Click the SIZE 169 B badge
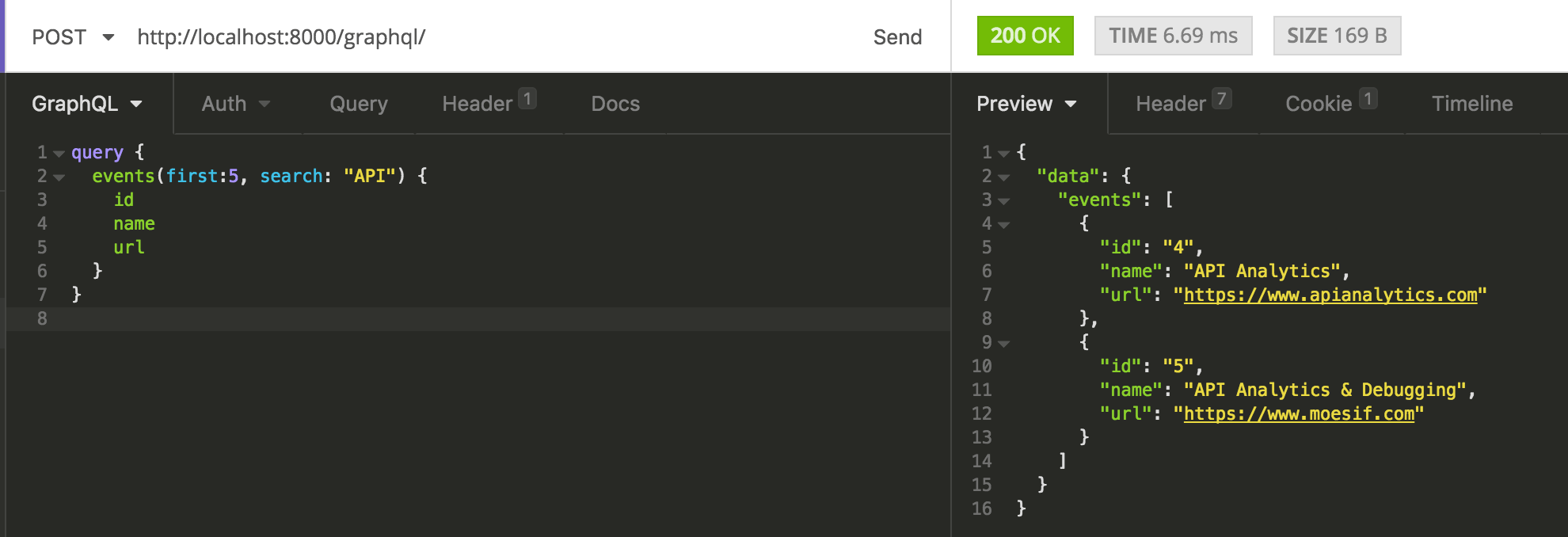Viewport: 1568px width, 537px height. 1338,36
